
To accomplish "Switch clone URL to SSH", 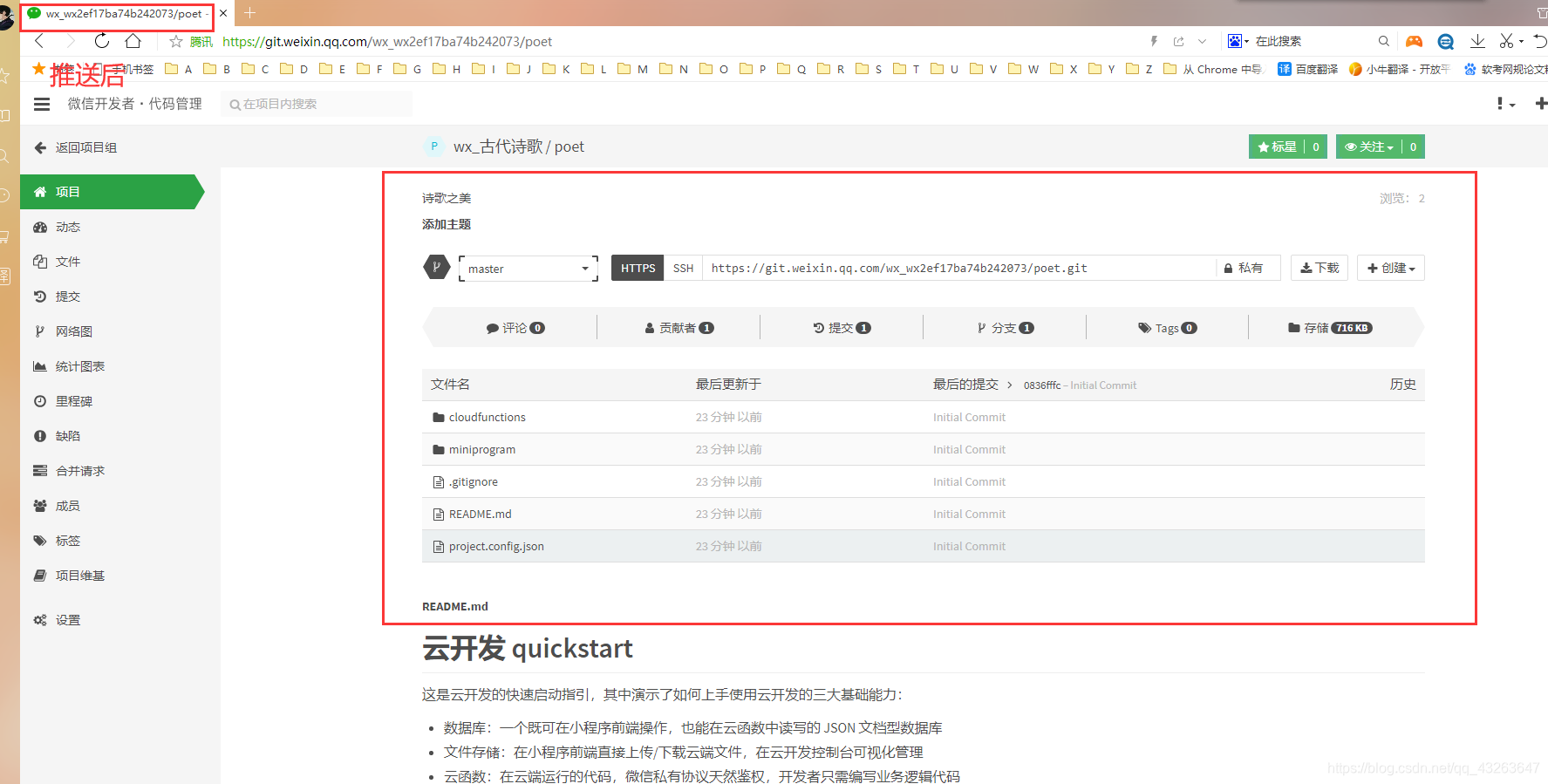I will [x=683, y=268].
